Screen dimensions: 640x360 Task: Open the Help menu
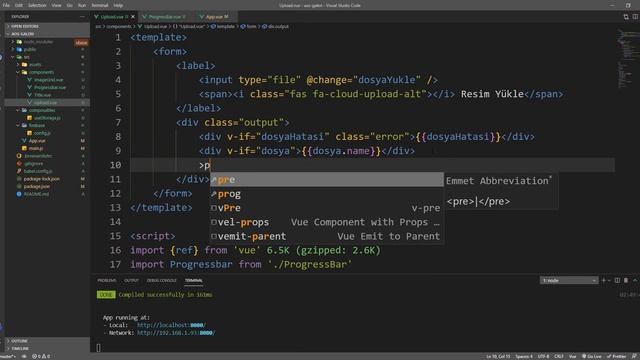tap(118, 5)
